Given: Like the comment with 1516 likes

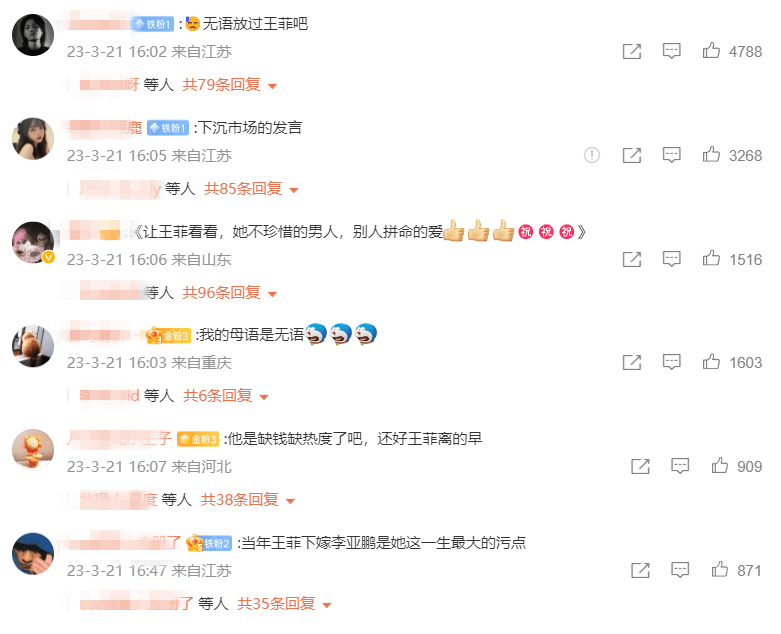Looking at the screenshot, I should pos(711,258).
